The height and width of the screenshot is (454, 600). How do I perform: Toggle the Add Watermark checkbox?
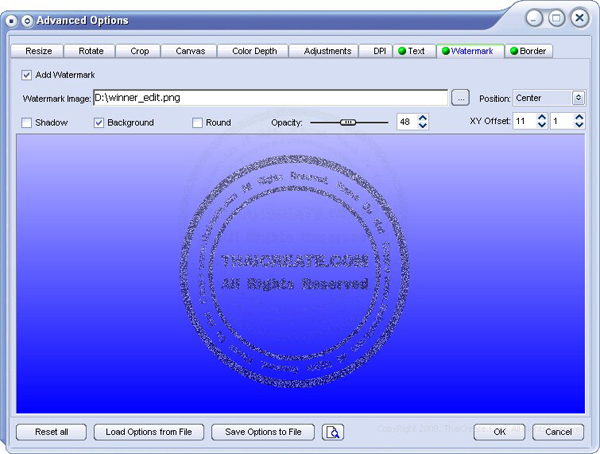pyautogui.click(x=26, y=75)
